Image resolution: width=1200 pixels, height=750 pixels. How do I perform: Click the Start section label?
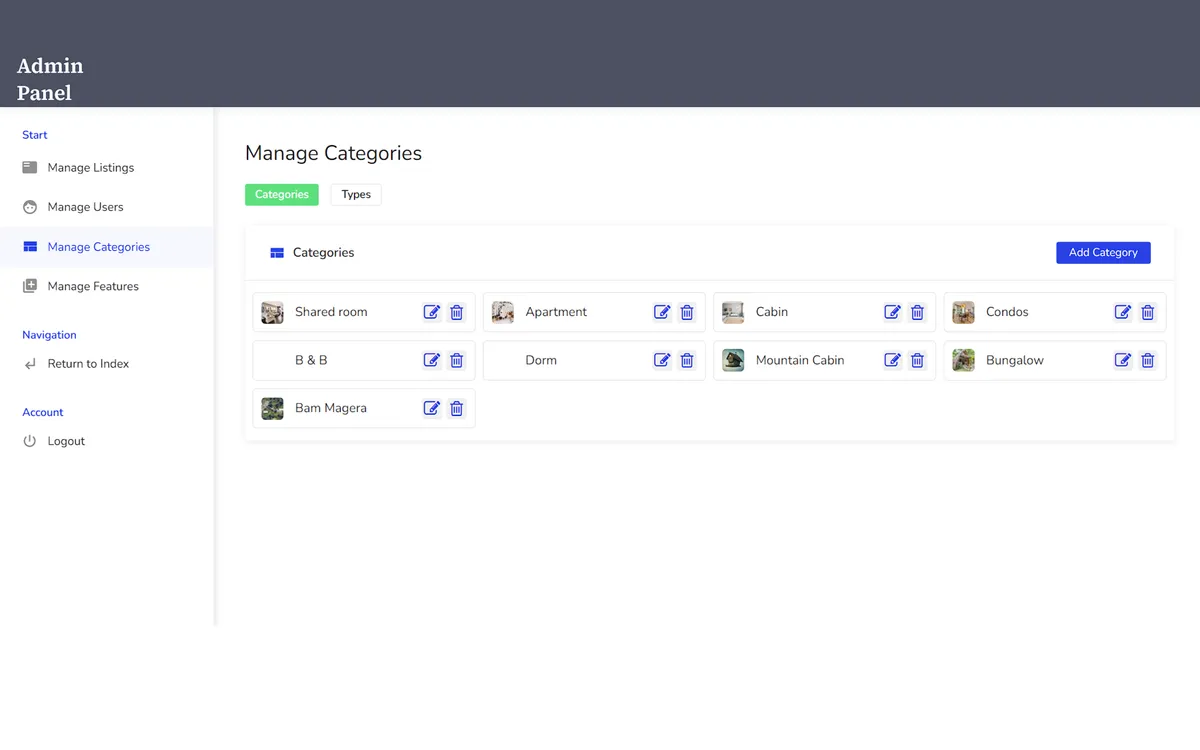(x=35, y=135)
